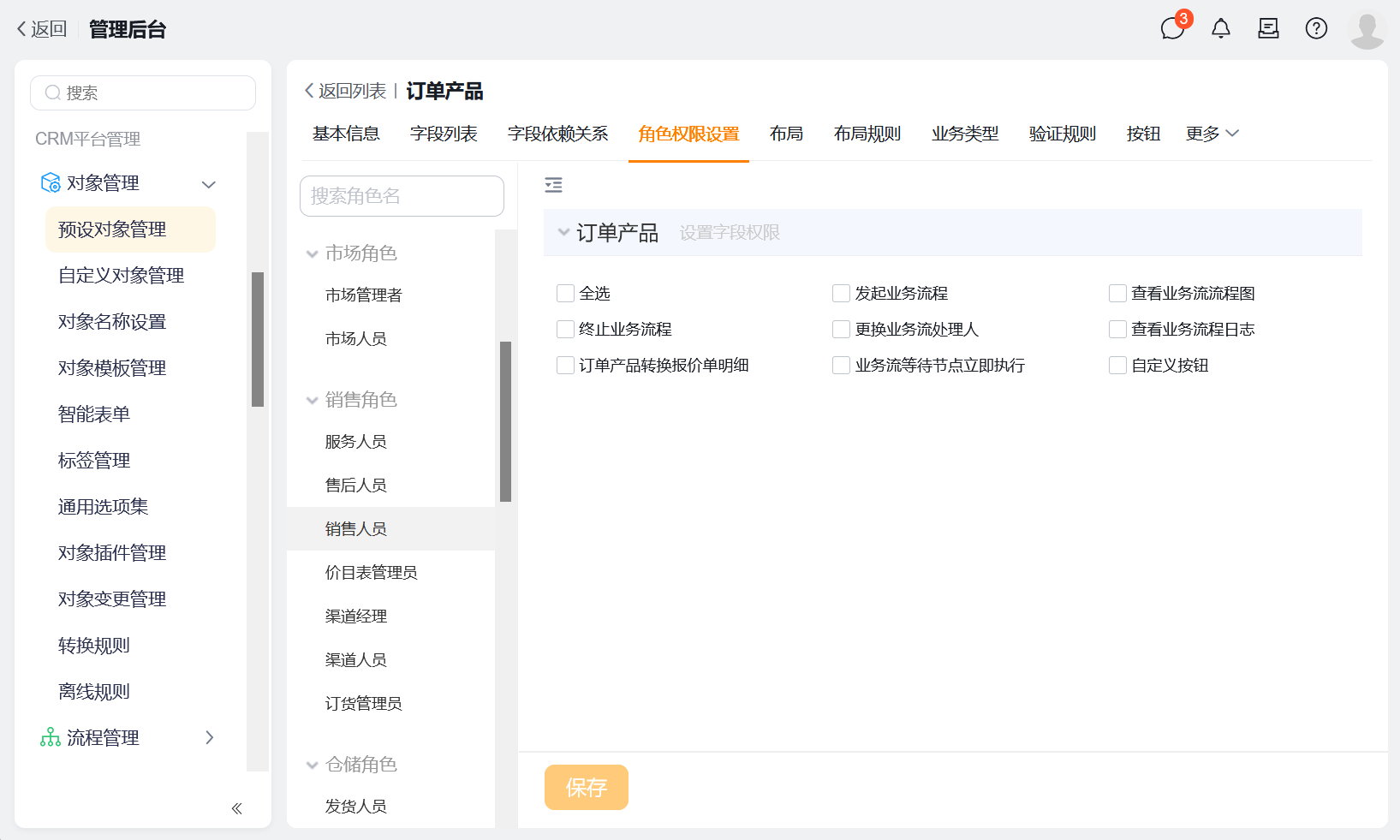Click 设置字段权限 link
The height and width of the screenshot is (840, 1400).
(x=730, y=233)
